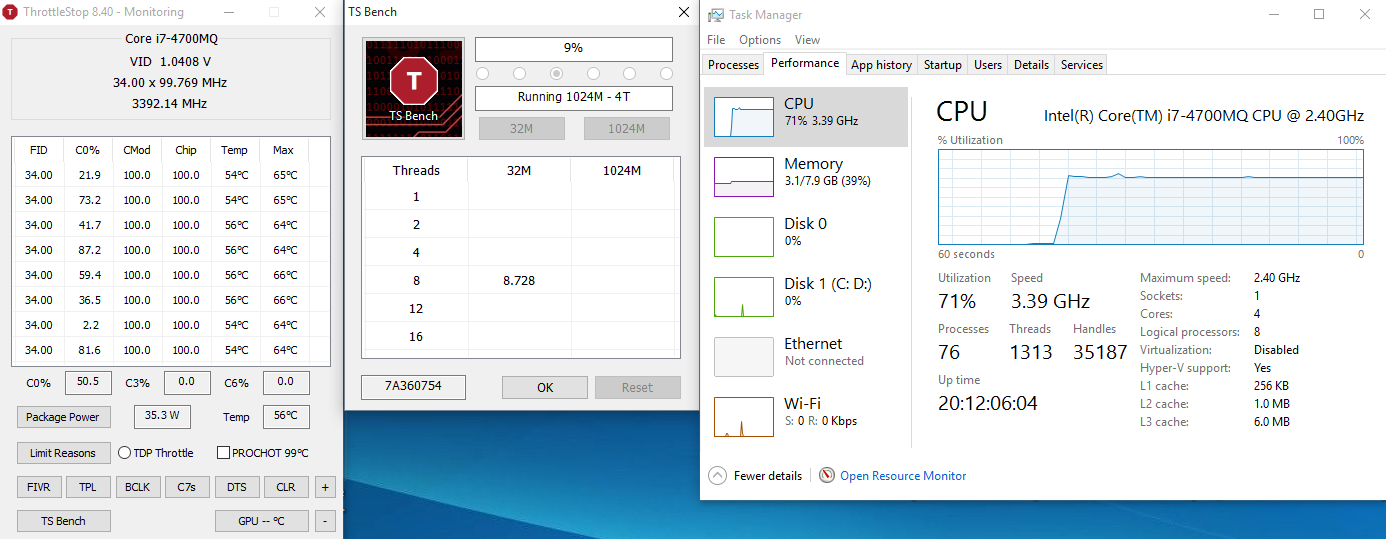The image size is (1386, 539).
Task: Switch to the Processes tab
Action: (x=733, y=65)
